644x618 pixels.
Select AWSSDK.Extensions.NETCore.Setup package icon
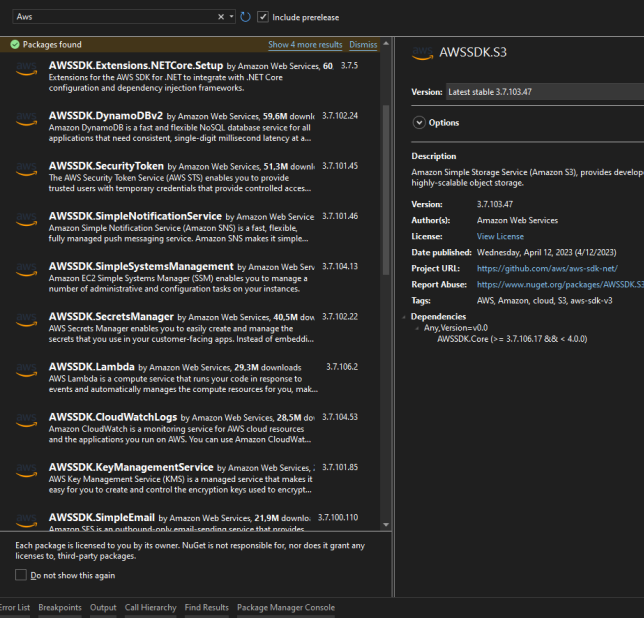pos(26,69)
